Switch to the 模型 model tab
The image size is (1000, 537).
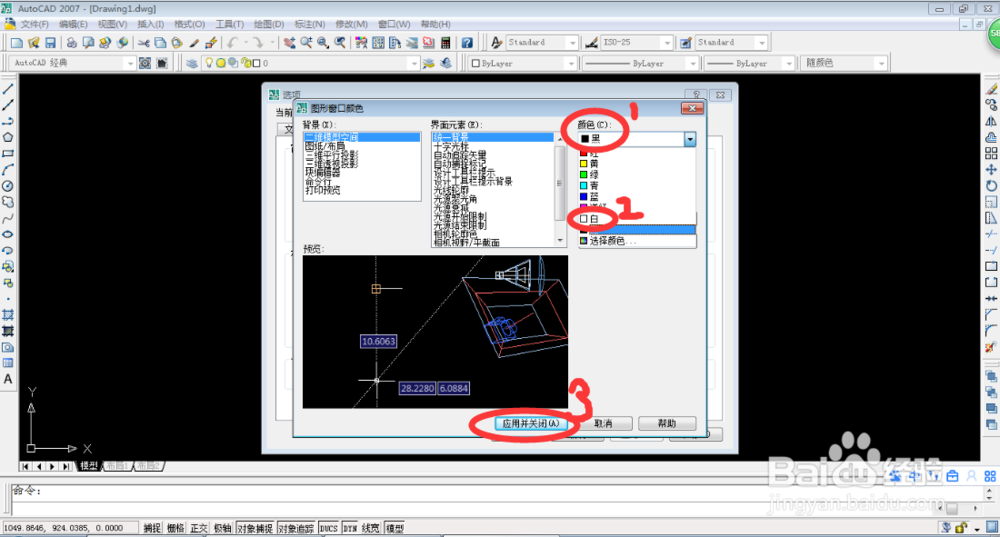(89, 466)
